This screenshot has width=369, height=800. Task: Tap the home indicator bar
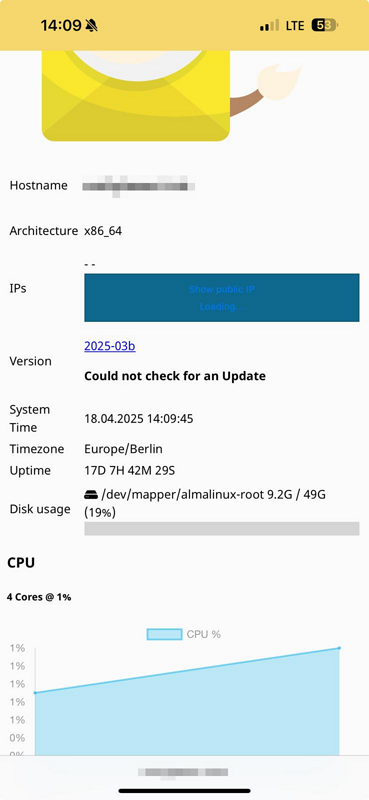(x=185, y=791)
